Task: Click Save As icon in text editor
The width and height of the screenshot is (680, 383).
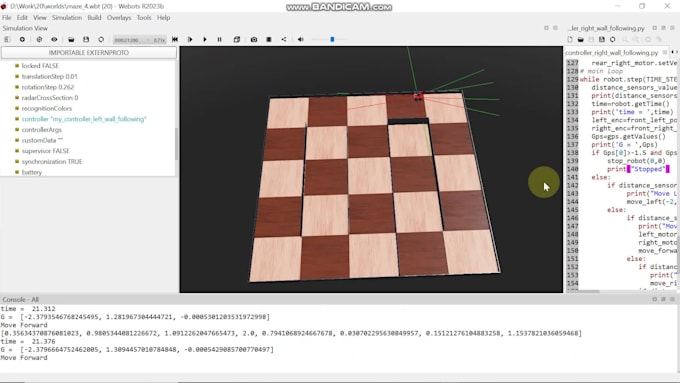Action: coord(602,39)
